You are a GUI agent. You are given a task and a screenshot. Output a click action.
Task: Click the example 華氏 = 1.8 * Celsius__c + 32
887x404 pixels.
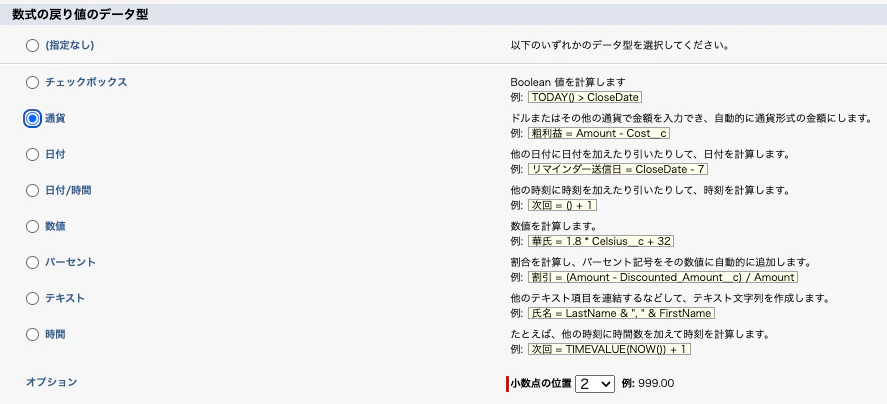(601, 242)
